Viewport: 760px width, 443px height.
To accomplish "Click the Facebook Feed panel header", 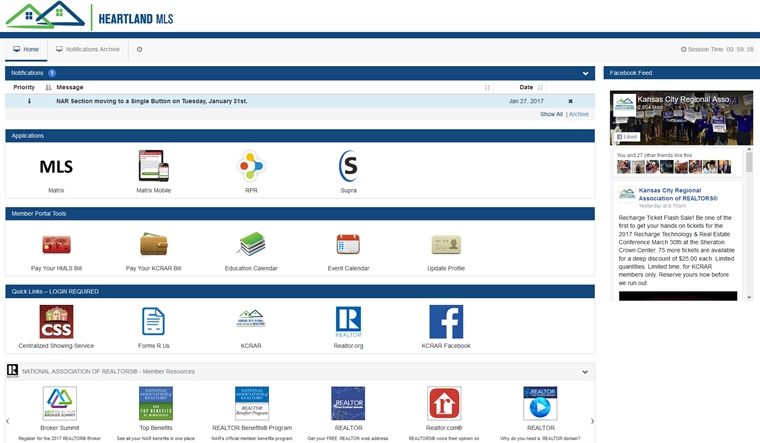I will [681, 73].
